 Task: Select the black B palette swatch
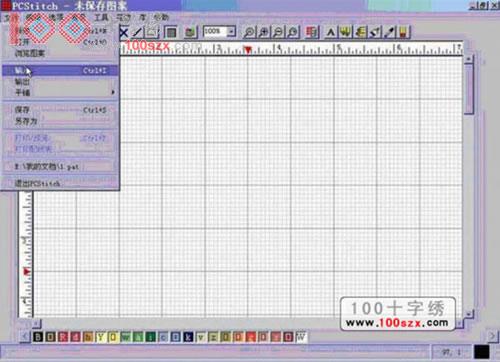pyautogui.click(x=38, y=337)
